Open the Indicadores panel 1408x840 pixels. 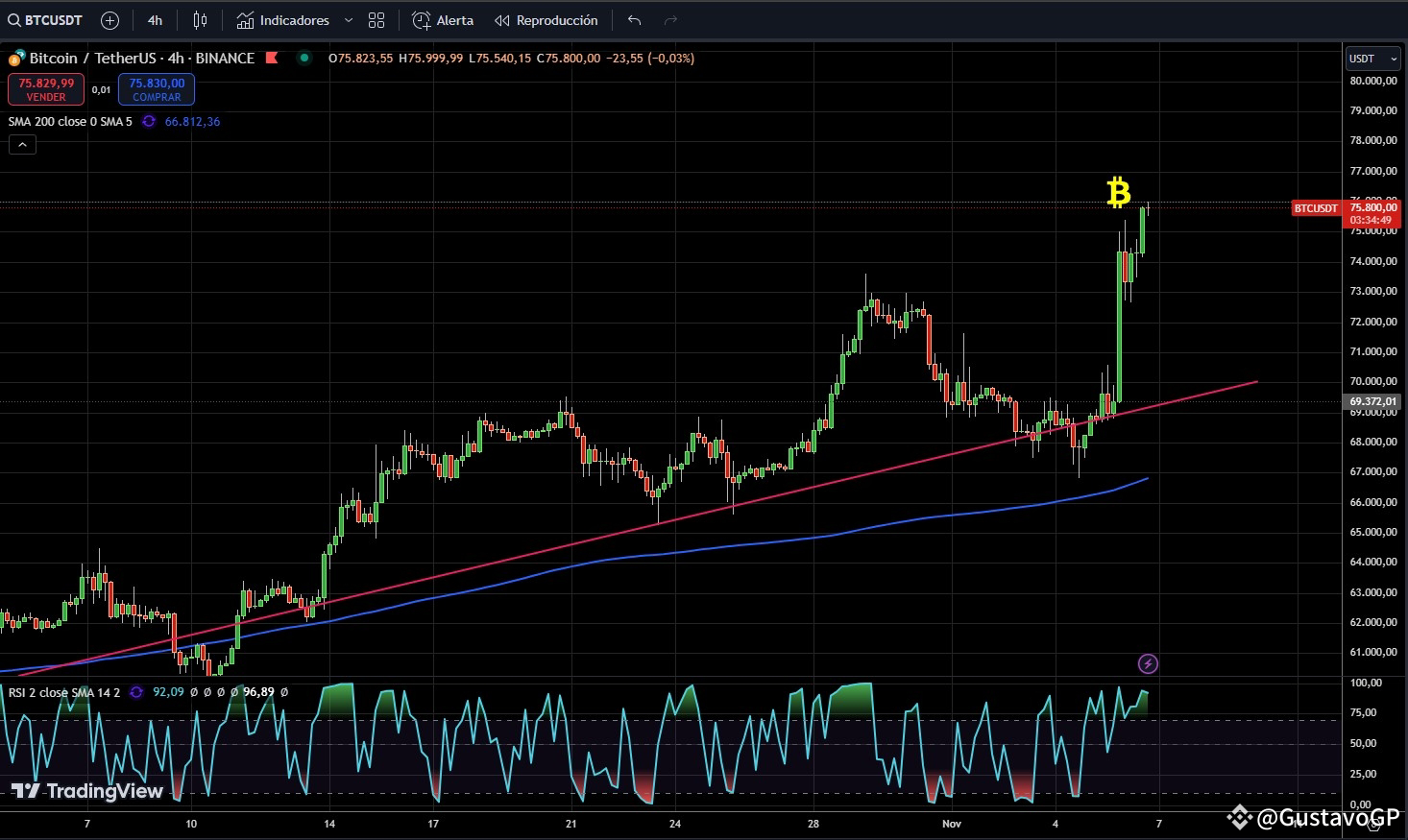283,20
